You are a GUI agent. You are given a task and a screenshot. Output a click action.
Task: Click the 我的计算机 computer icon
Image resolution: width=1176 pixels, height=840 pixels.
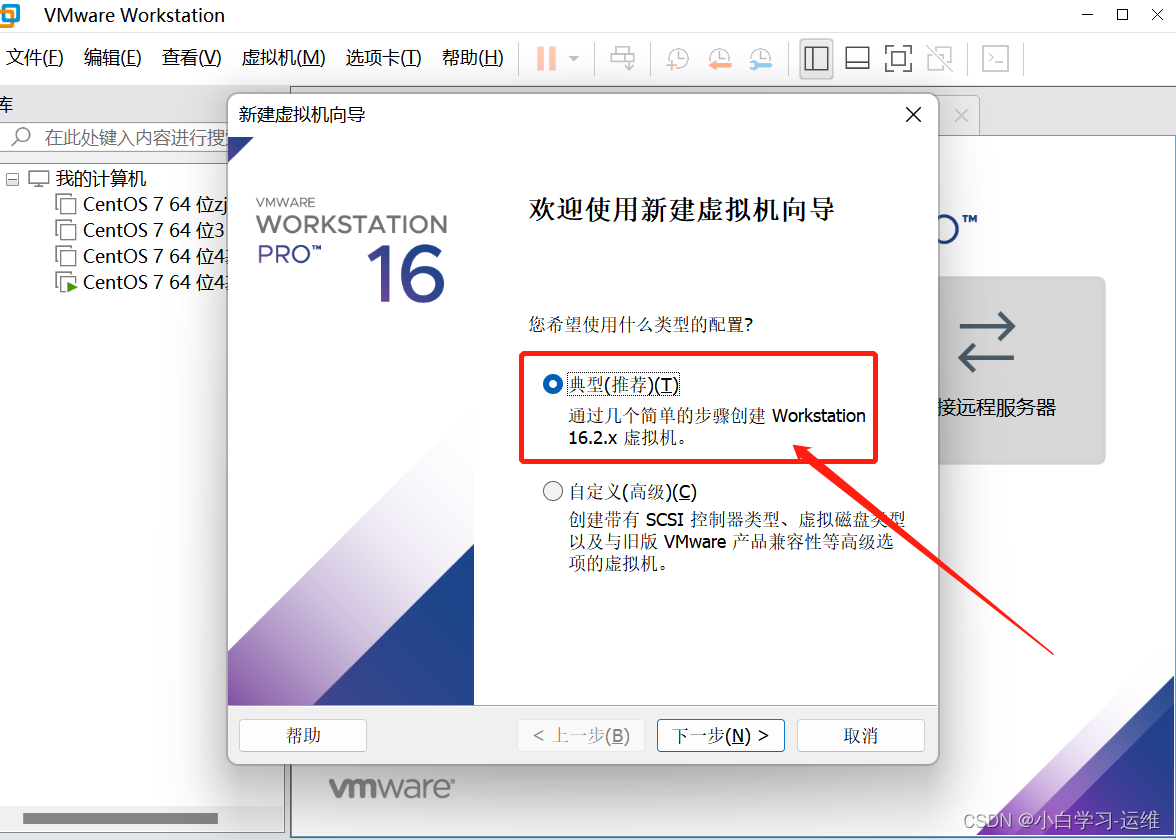point(38,178)
